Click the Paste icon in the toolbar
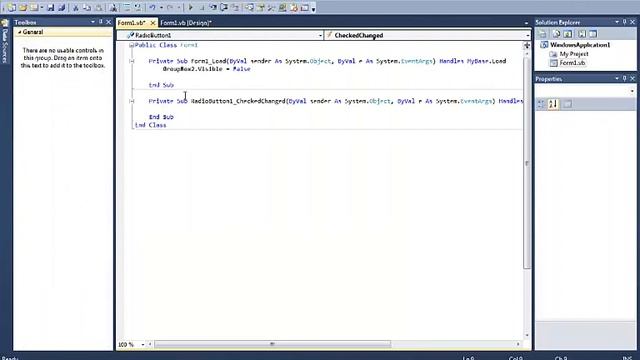The height and width of the screenshot is (360, 640). point(99,8)
